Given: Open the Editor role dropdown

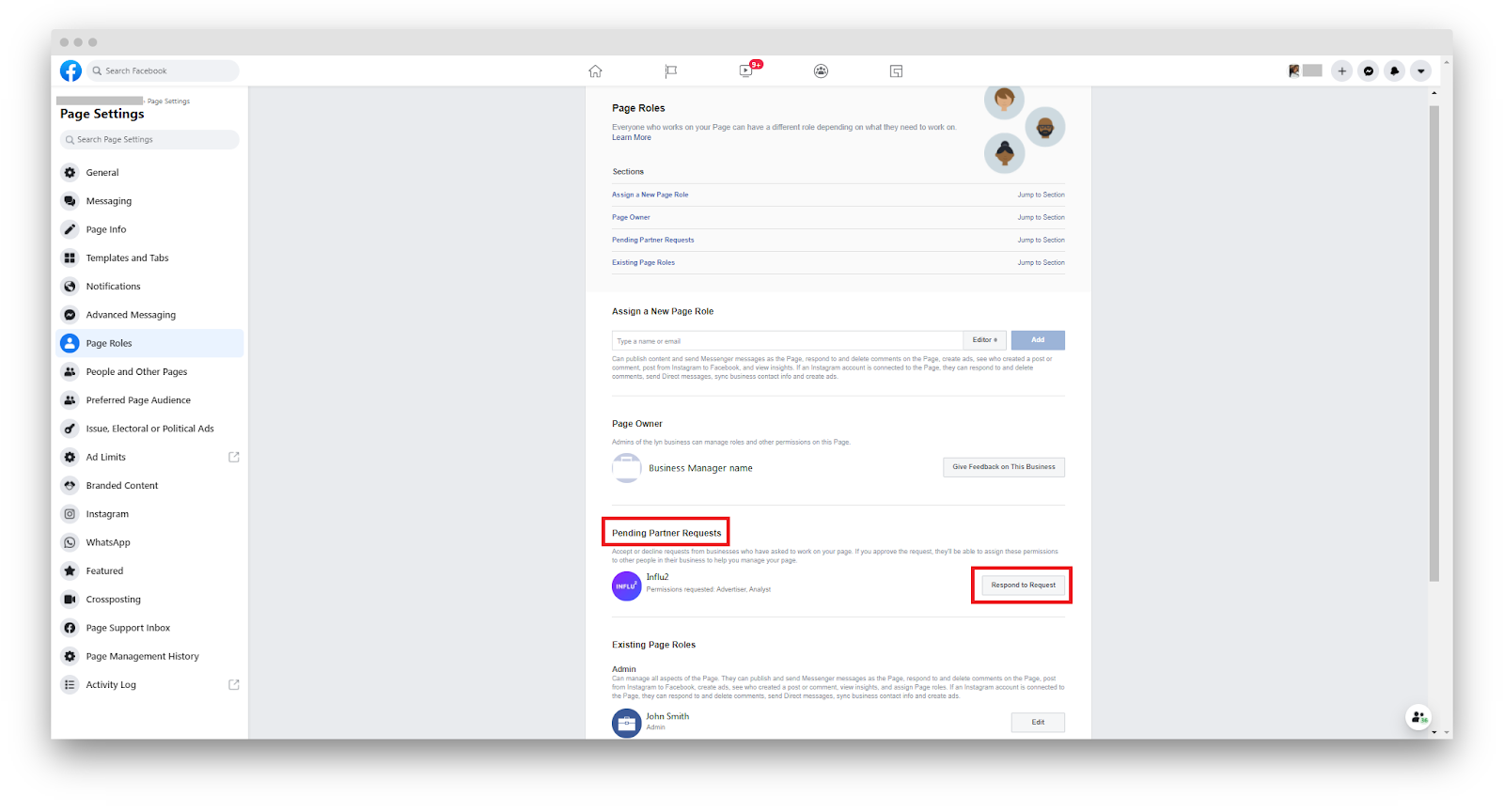Looking at the screenshot, I should (x=984, y=340).
